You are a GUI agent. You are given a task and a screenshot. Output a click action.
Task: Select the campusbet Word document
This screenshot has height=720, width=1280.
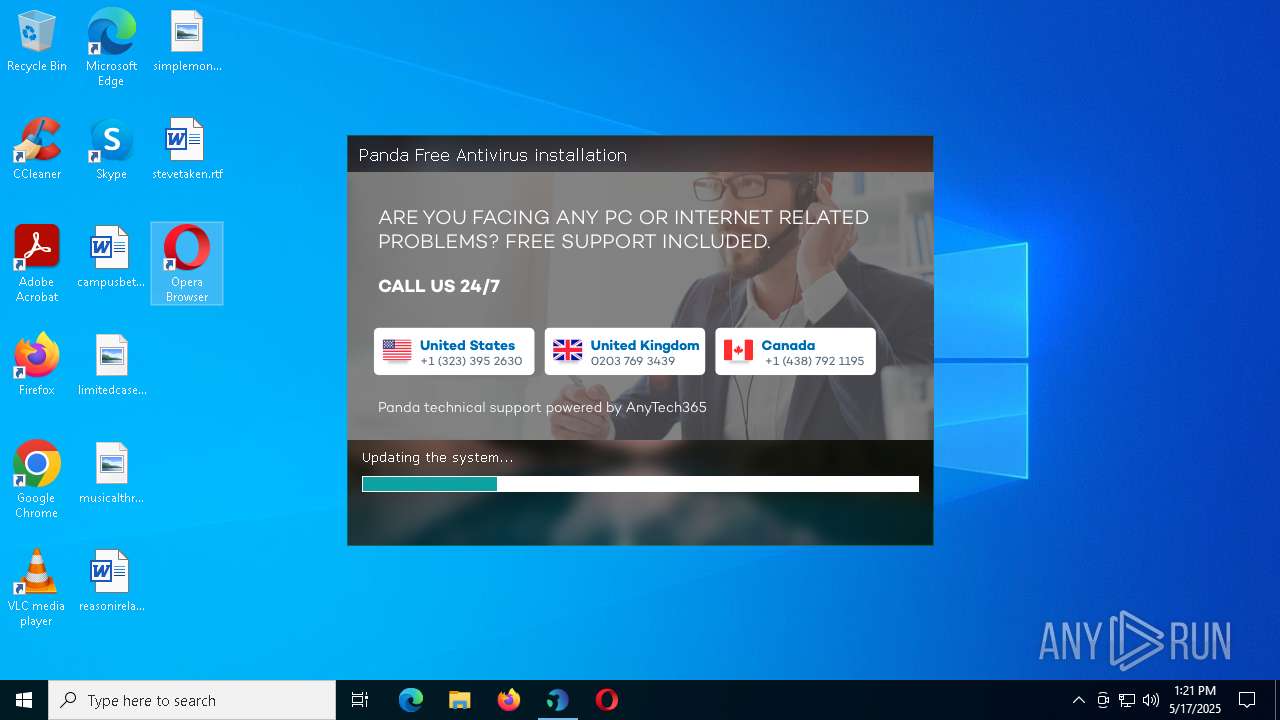(x=111, y=258)
